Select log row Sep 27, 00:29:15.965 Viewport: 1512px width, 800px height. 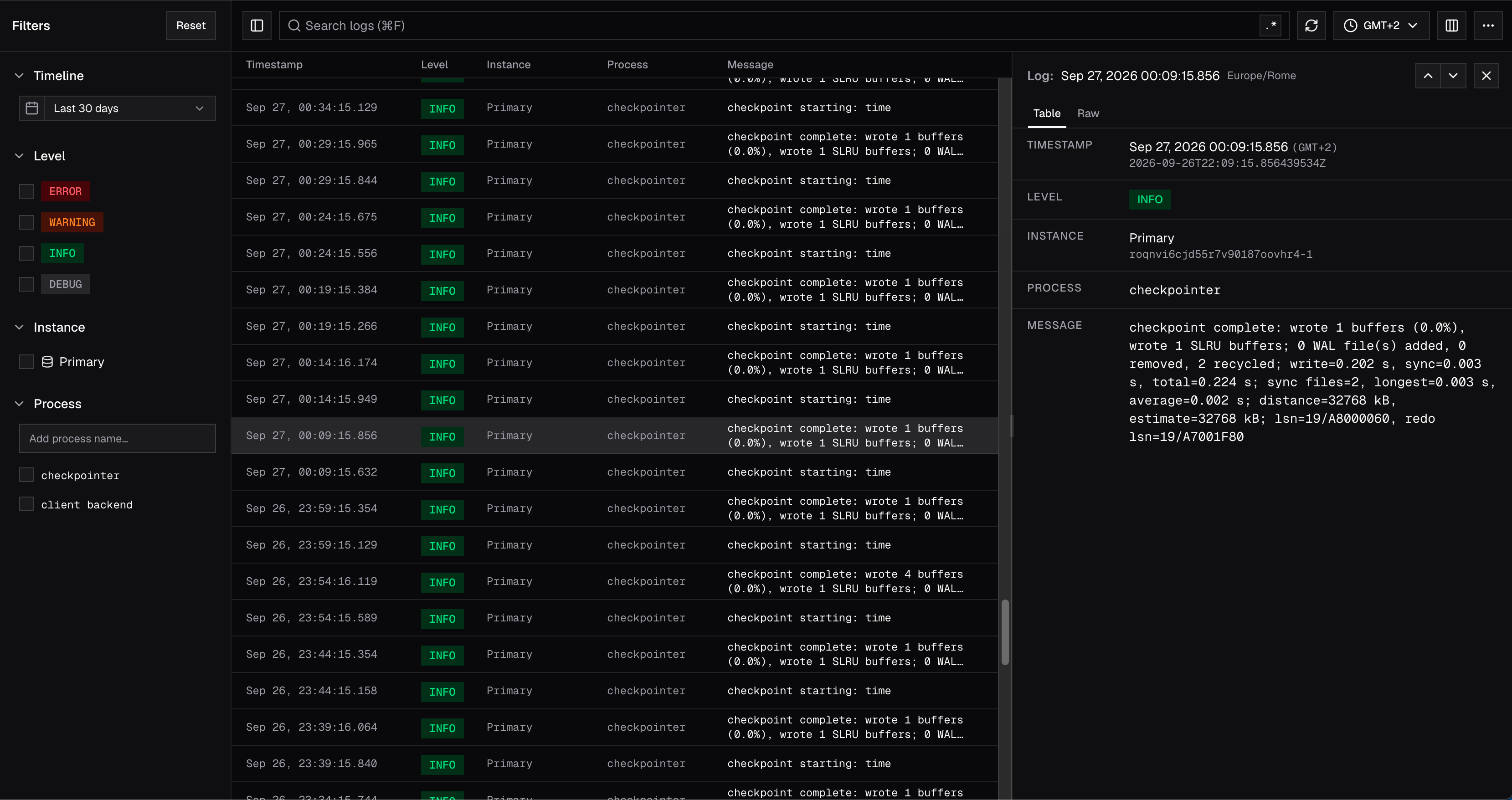click(x=615, y=144)
